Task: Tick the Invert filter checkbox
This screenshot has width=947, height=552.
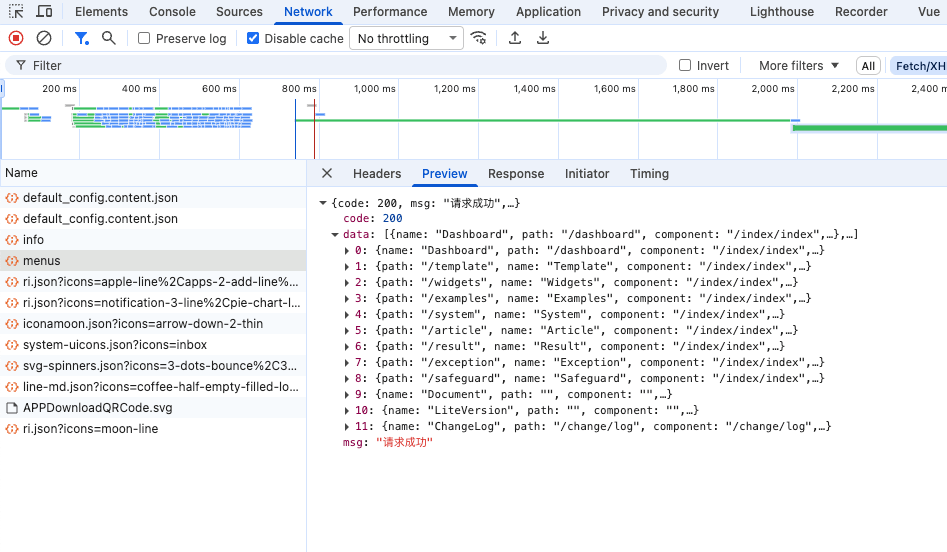Action: click(x=685, y=65)
